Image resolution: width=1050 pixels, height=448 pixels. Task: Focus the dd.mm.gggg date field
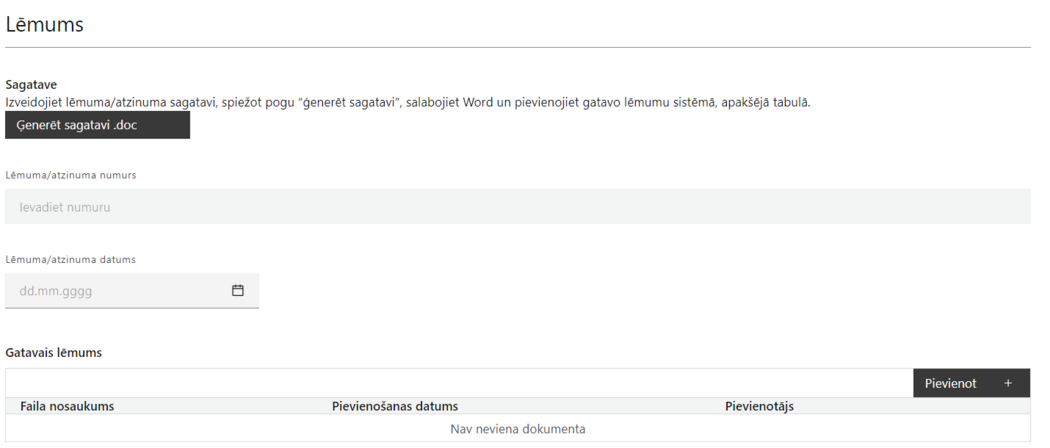coord(132,291)
